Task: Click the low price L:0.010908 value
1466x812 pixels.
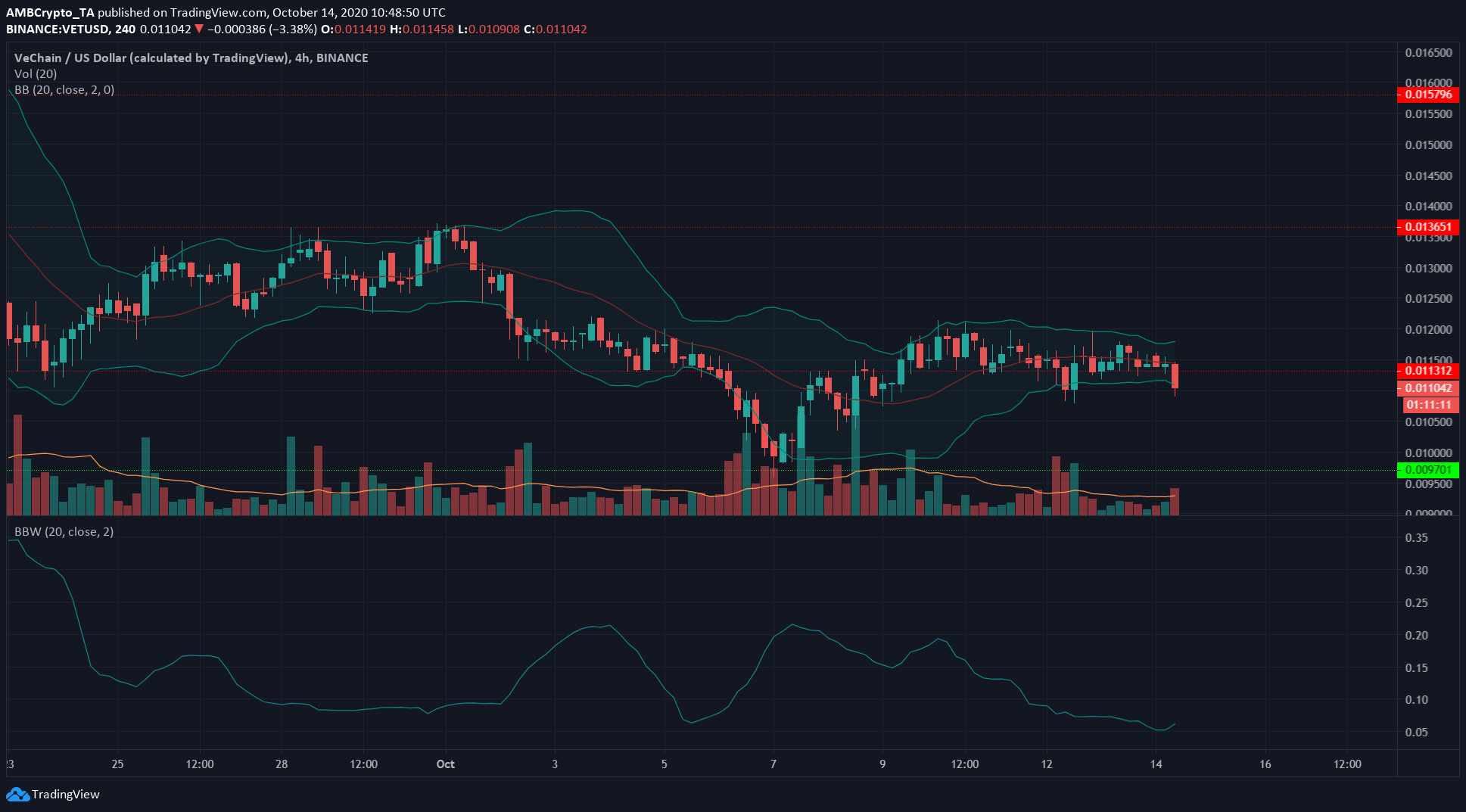Action: point(489,29)
